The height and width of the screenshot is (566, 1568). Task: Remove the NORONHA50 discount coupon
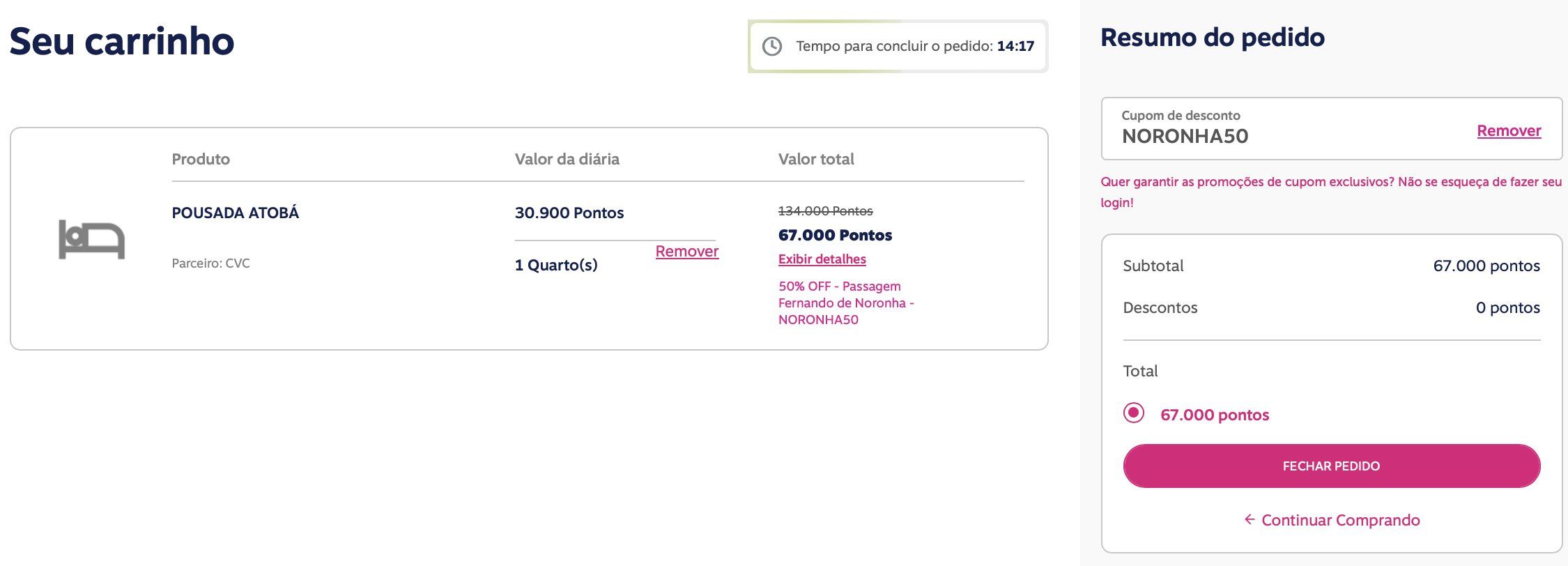1509,130
